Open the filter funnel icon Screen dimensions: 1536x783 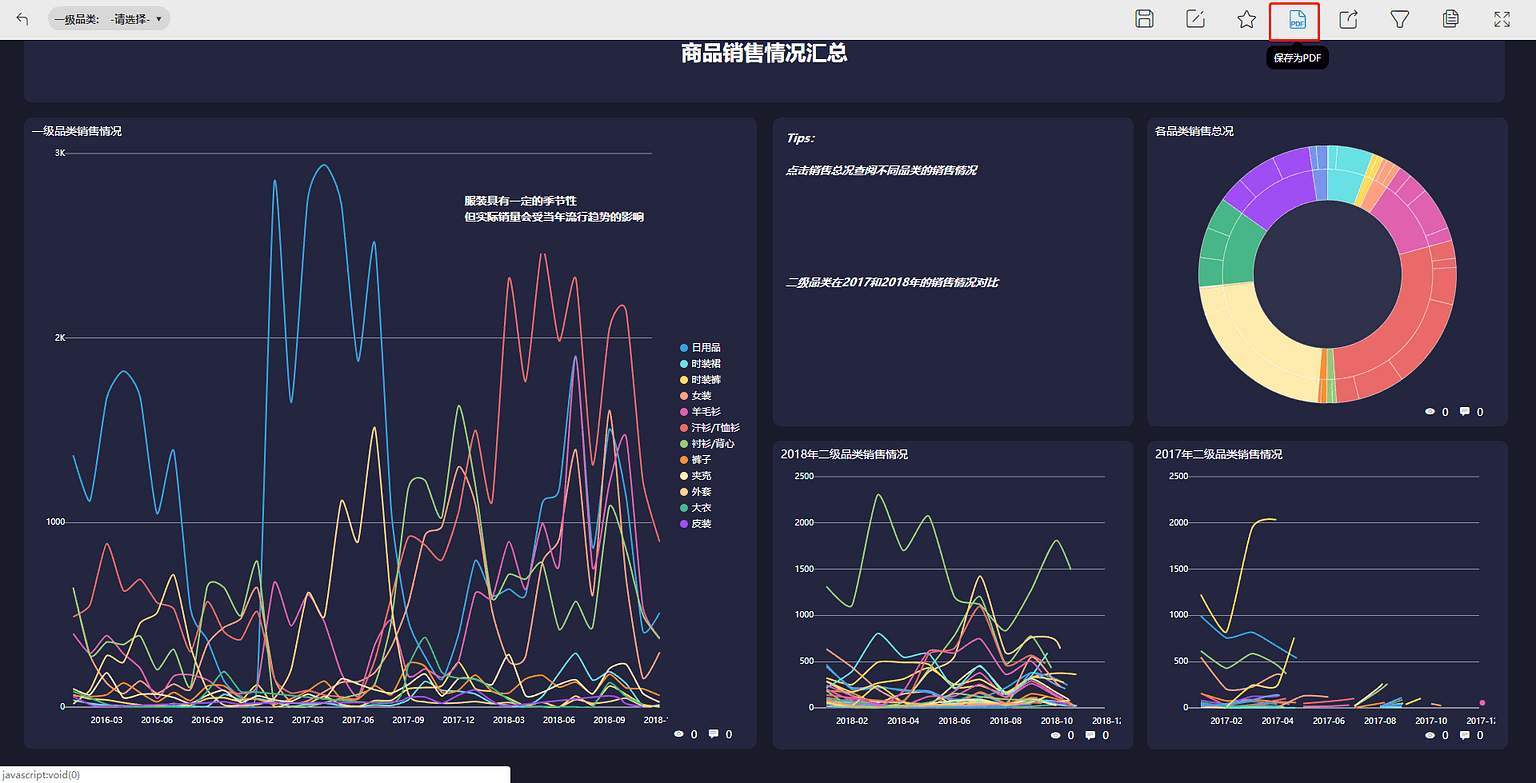[x=1400, y=19]
